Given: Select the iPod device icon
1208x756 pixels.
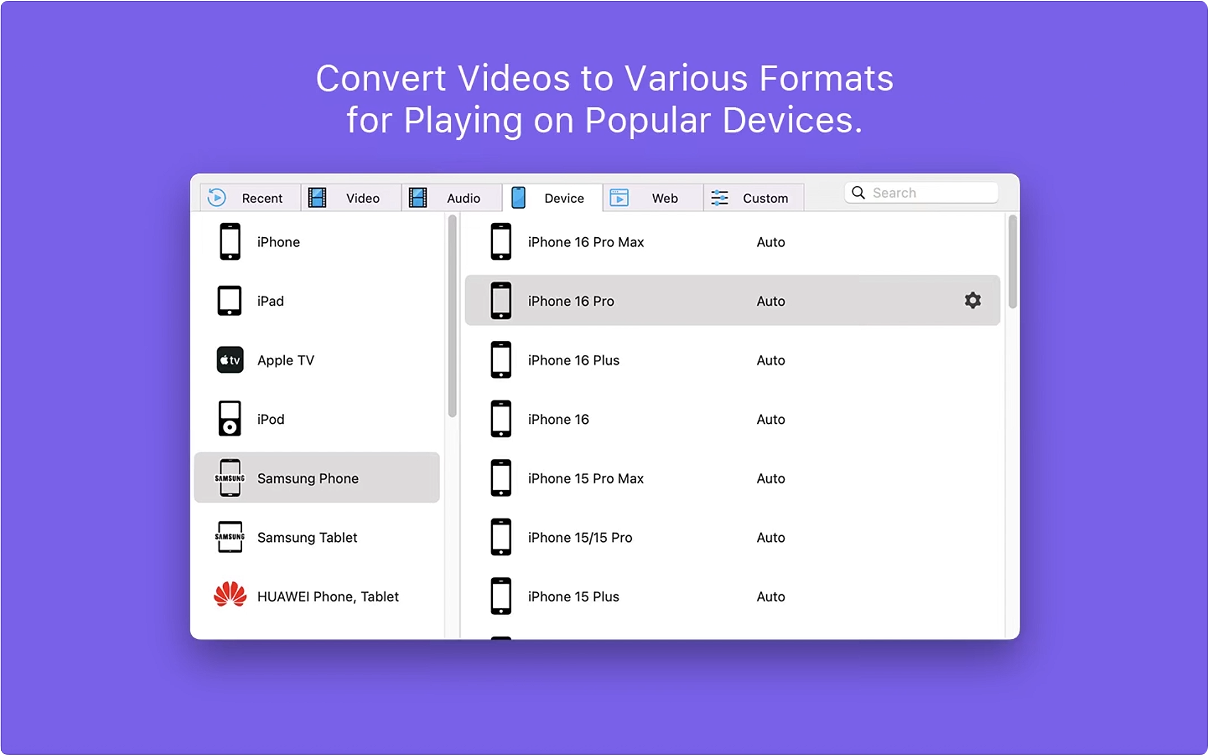Looking at the screenshot, I should pos(230,419).
